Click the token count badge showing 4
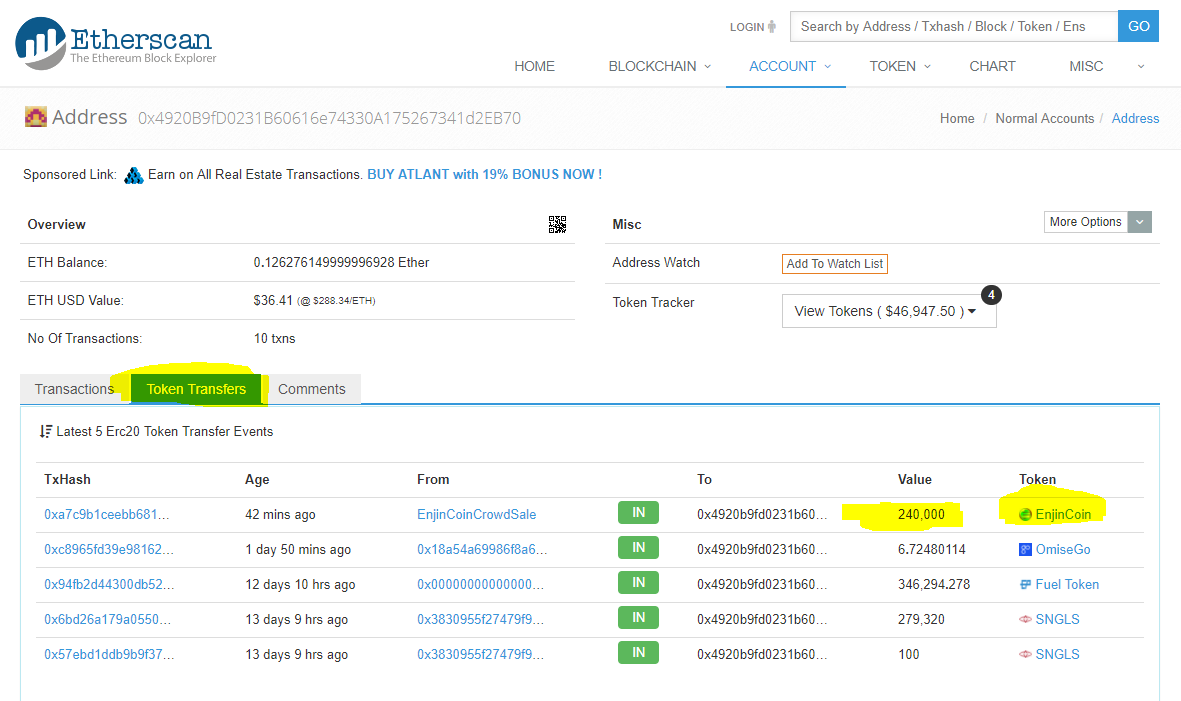 coord(991,295)
